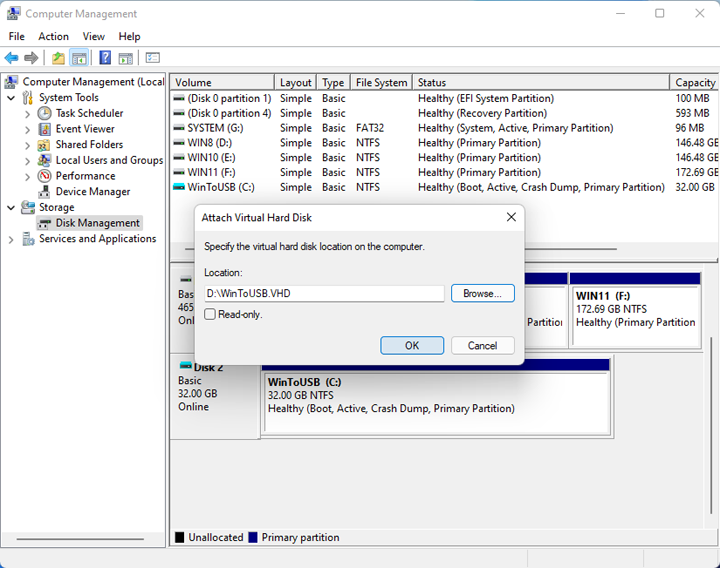
Task: Click Healthy (Recovery Partition) status cell
Action: (x=482, y=113)
